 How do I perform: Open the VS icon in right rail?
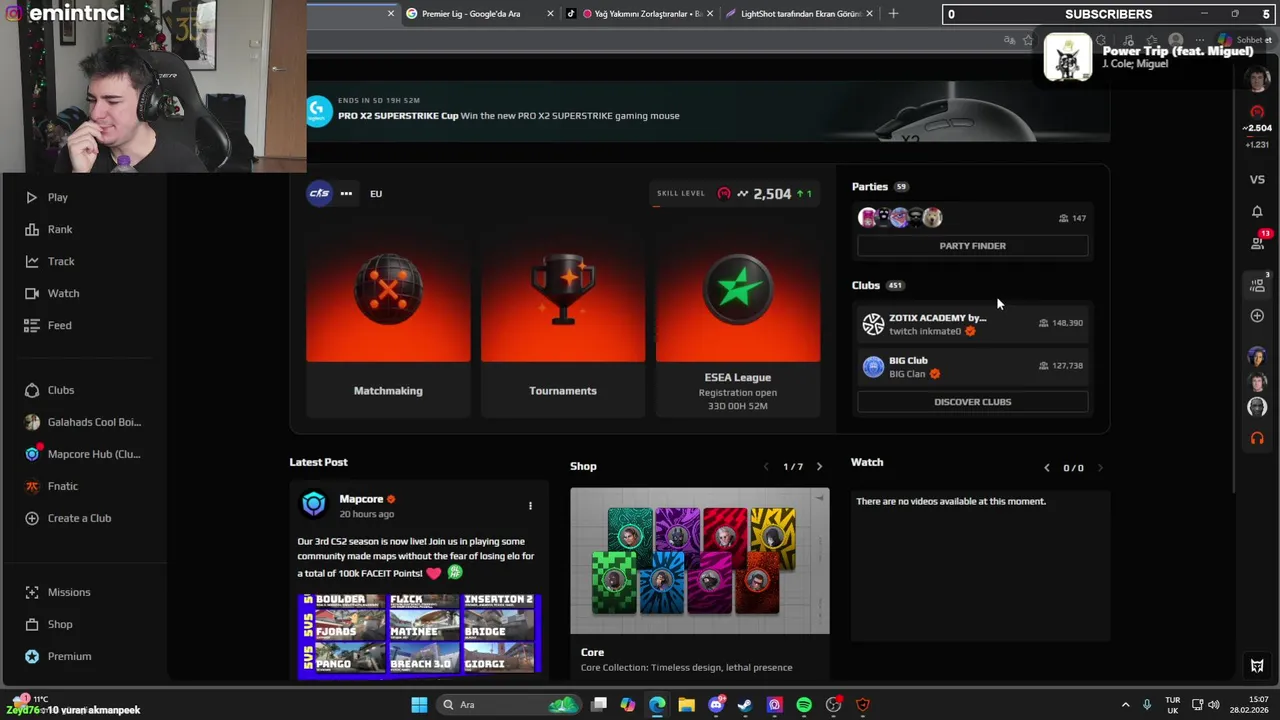pos(1257,180)
